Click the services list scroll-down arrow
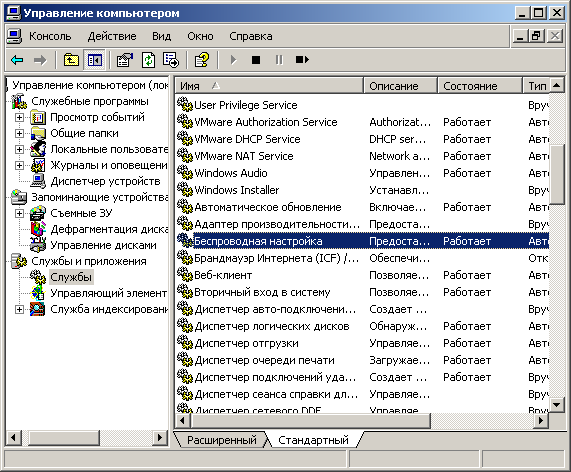Image resolution: width=571 pixels, height=472 pixels. [556, 404]
